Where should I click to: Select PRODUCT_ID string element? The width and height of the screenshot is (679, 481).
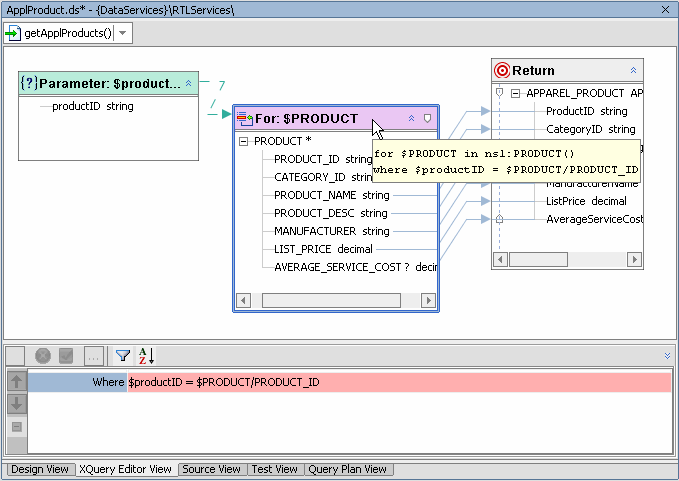coord(323,159)
